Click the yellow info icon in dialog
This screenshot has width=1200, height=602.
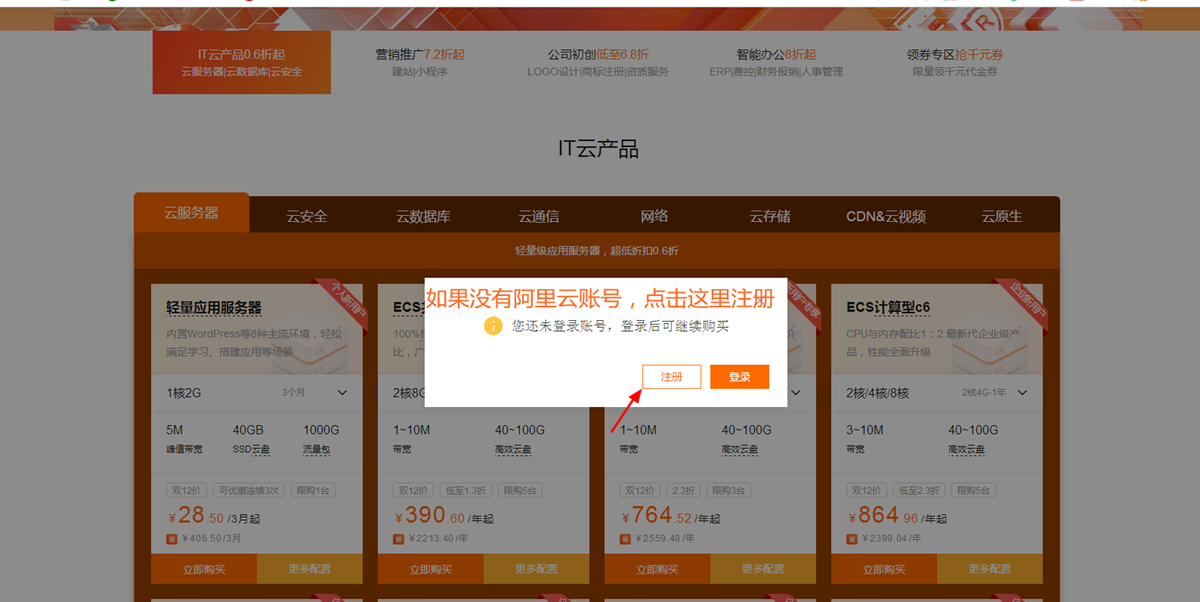coord(492,326)
